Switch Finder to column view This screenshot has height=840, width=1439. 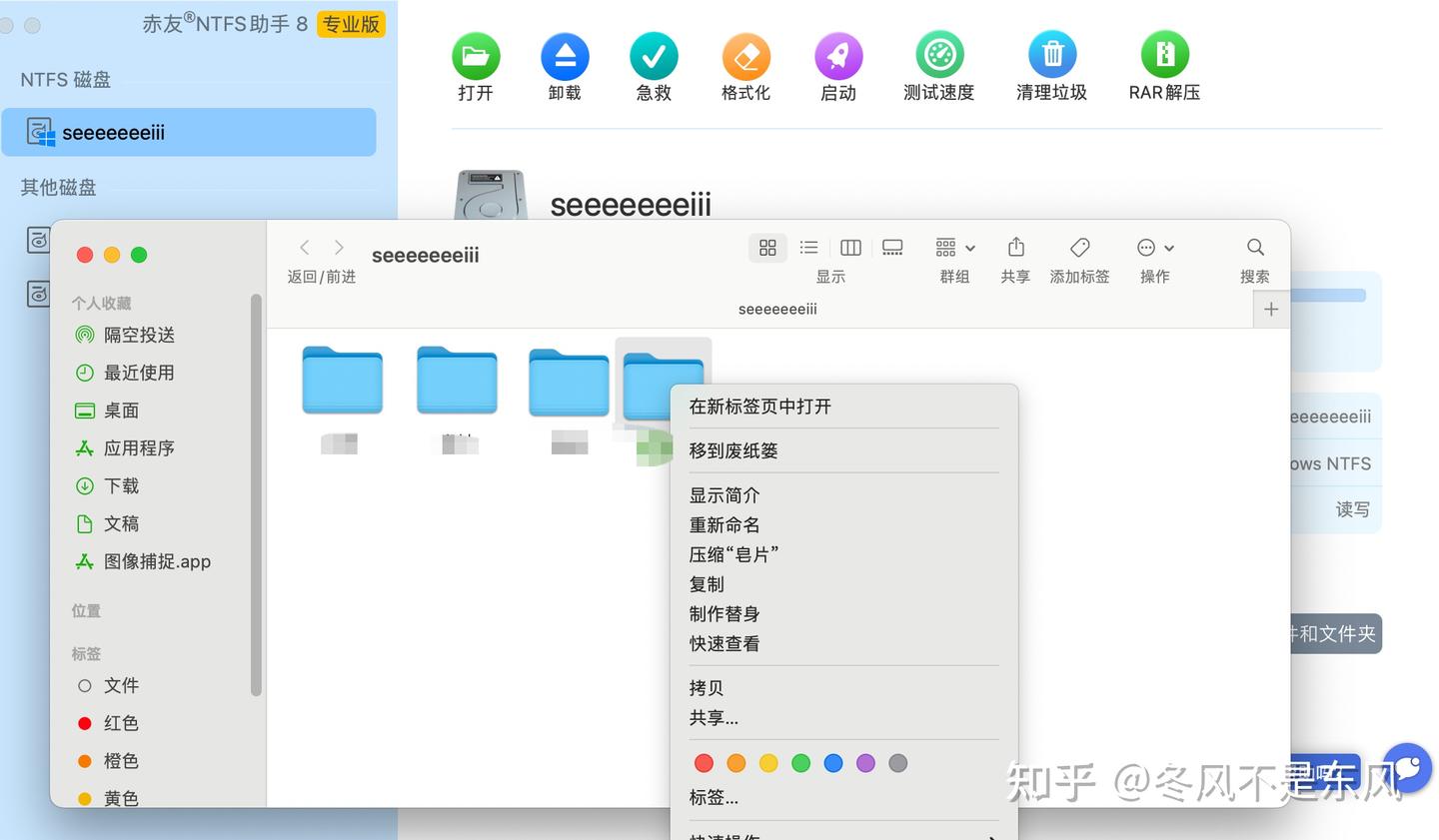(851, 248)
